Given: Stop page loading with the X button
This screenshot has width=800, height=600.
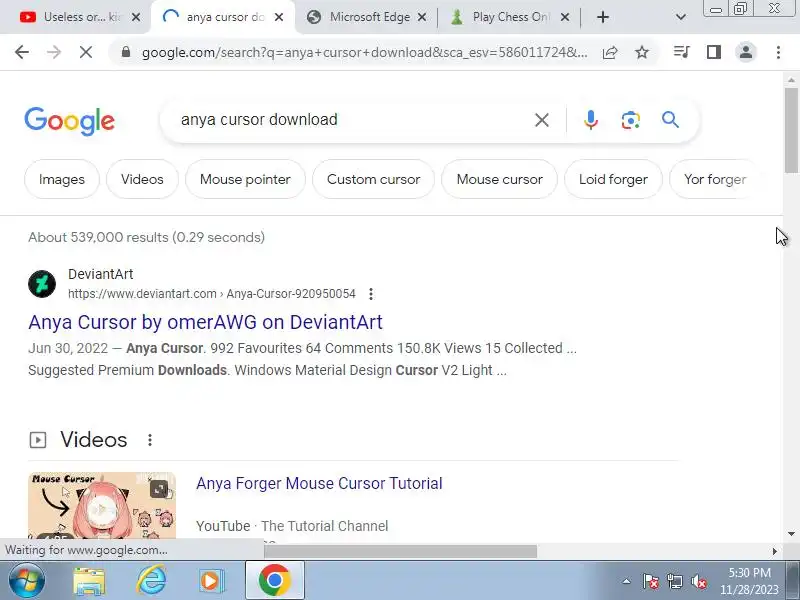Looking at the screenshot, I should 86,52.
